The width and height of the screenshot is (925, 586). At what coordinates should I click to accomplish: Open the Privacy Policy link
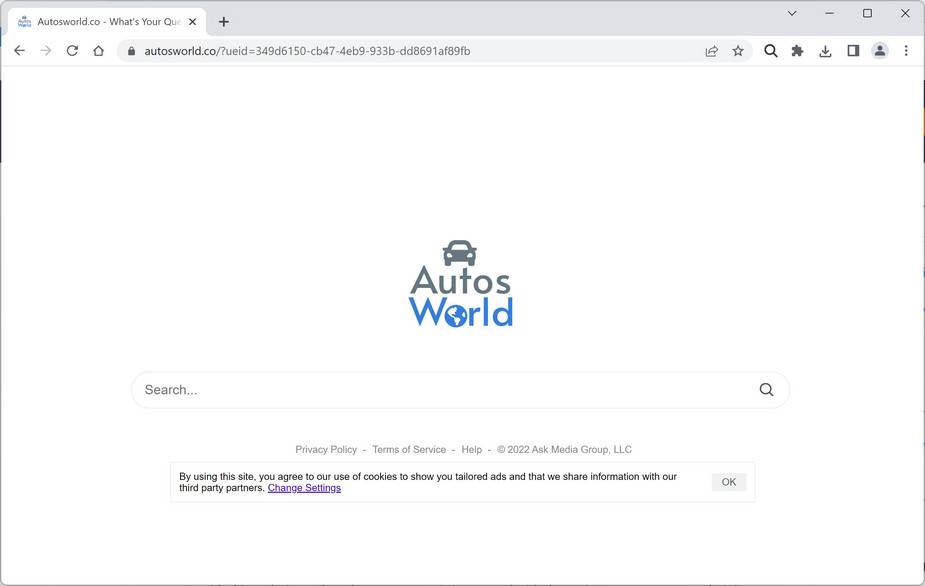(x=326, y=450)
